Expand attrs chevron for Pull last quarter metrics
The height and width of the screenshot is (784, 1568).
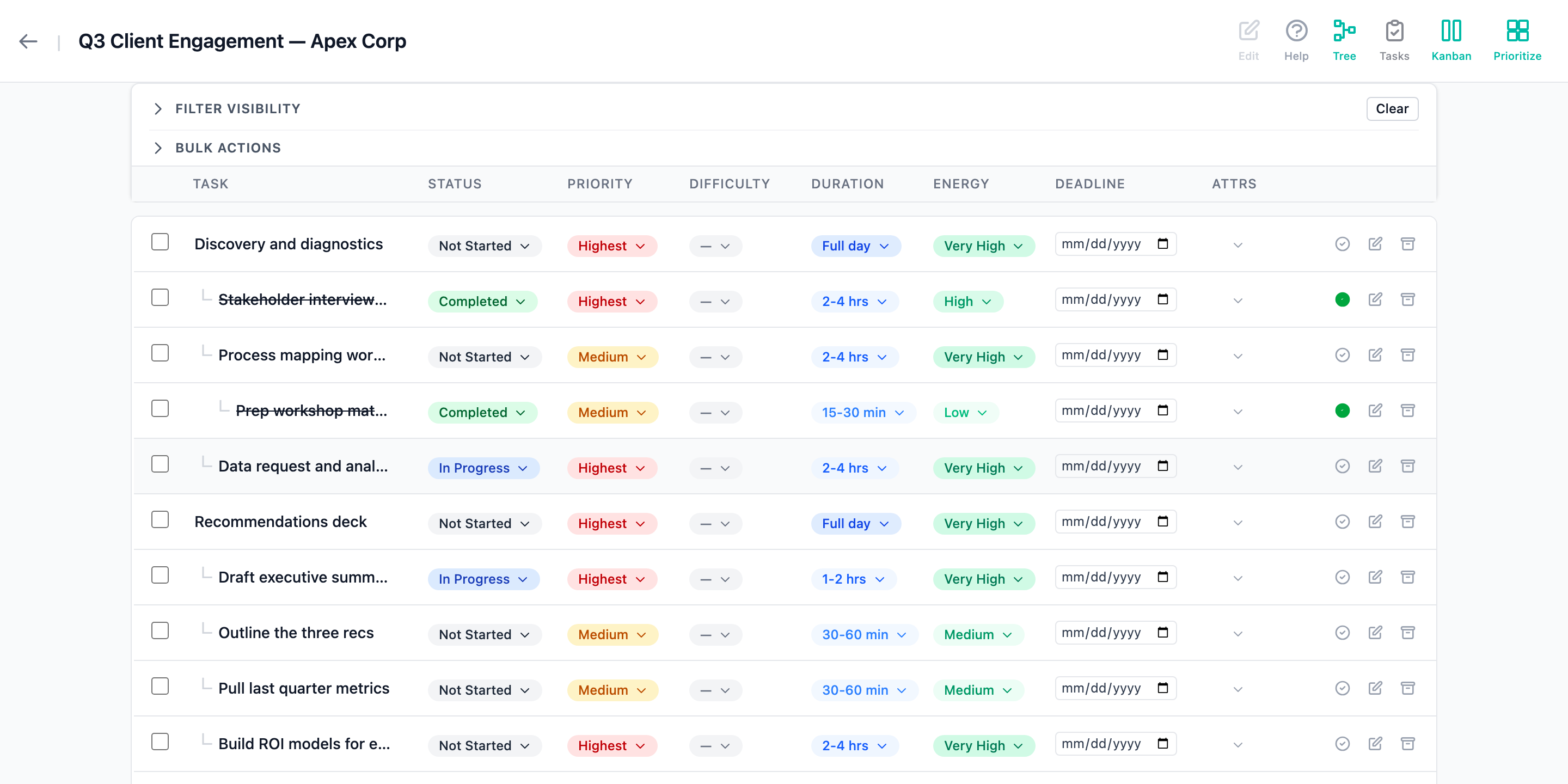pyautogui.click(x=1238, y=690)
